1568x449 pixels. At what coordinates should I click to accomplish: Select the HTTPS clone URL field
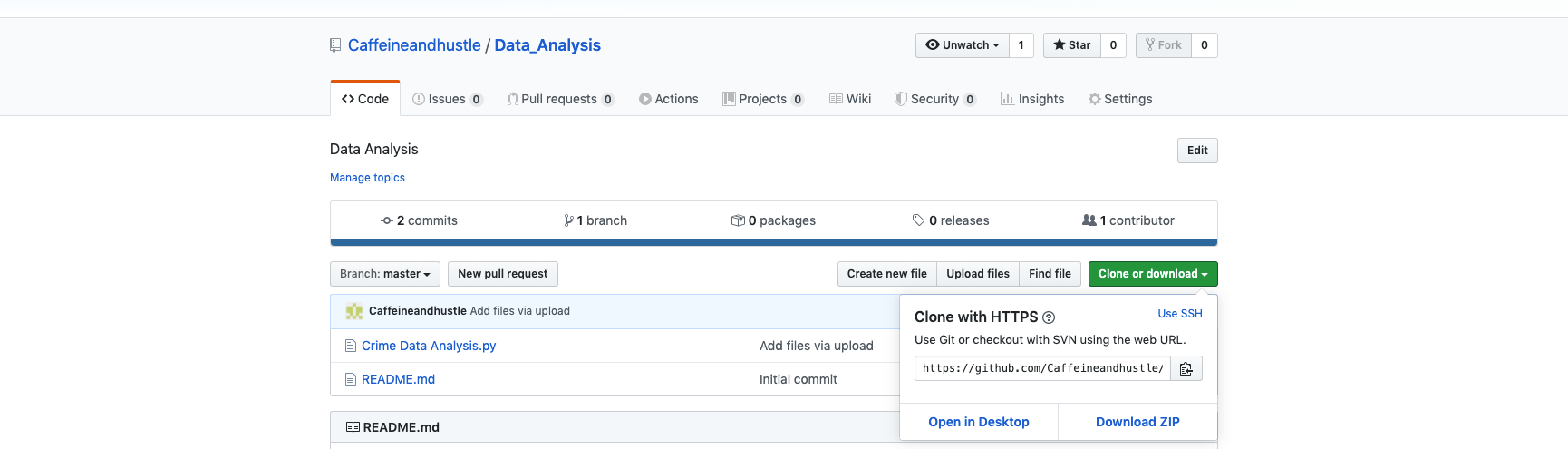point(1042,368)
